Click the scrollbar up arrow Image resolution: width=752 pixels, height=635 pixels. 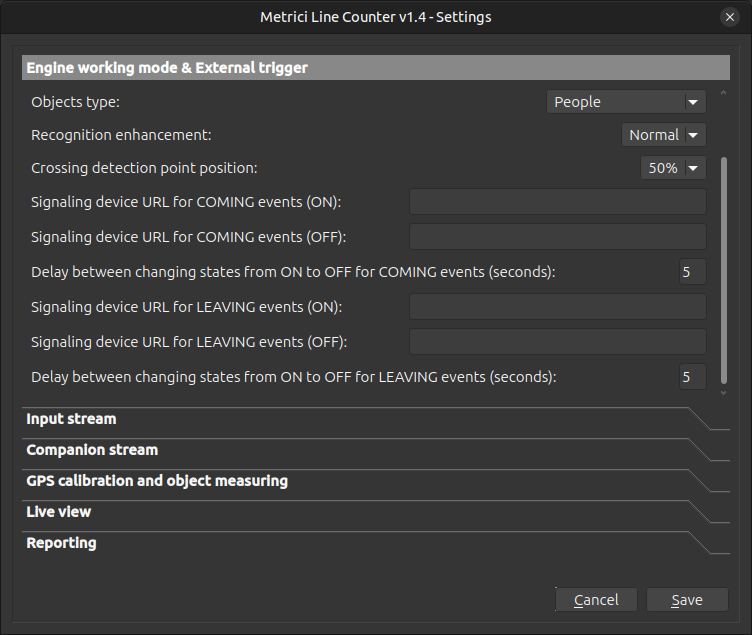[x=724, y=93]
